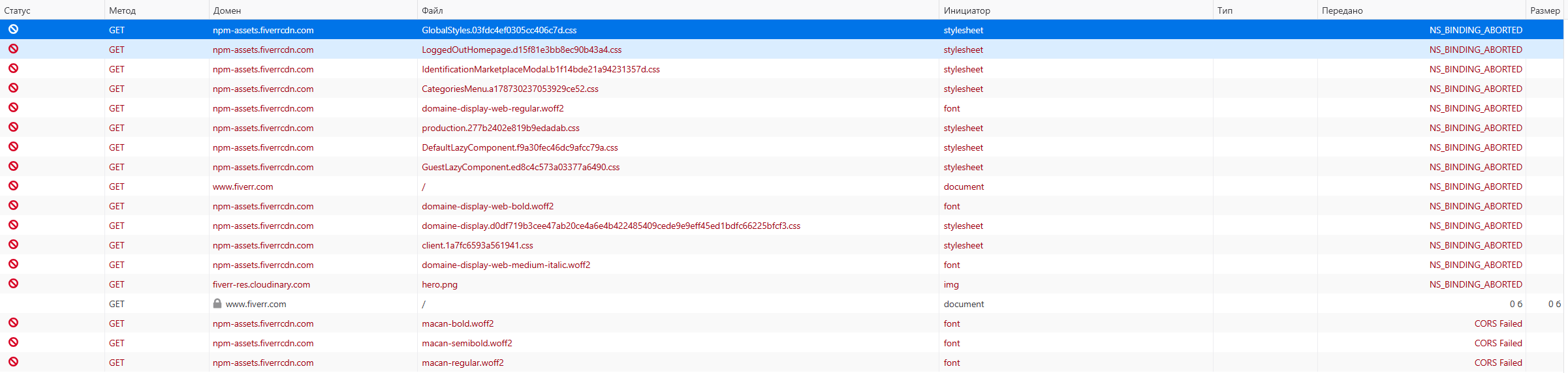Sort by Инициатор column header
Image resolution: width=1568 pixels, height=373 pixels.
point(966,10)
